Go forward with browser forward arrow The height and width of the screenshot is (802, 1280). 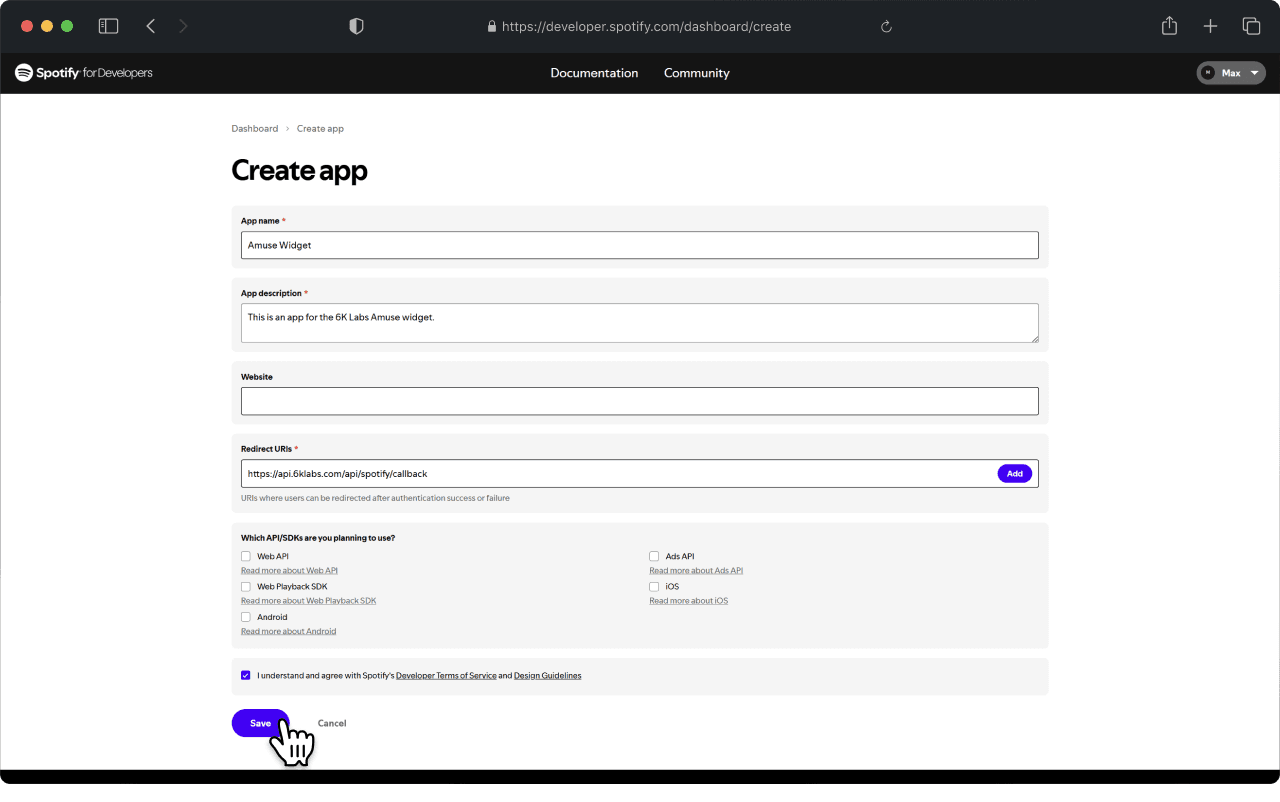point(183,27)
